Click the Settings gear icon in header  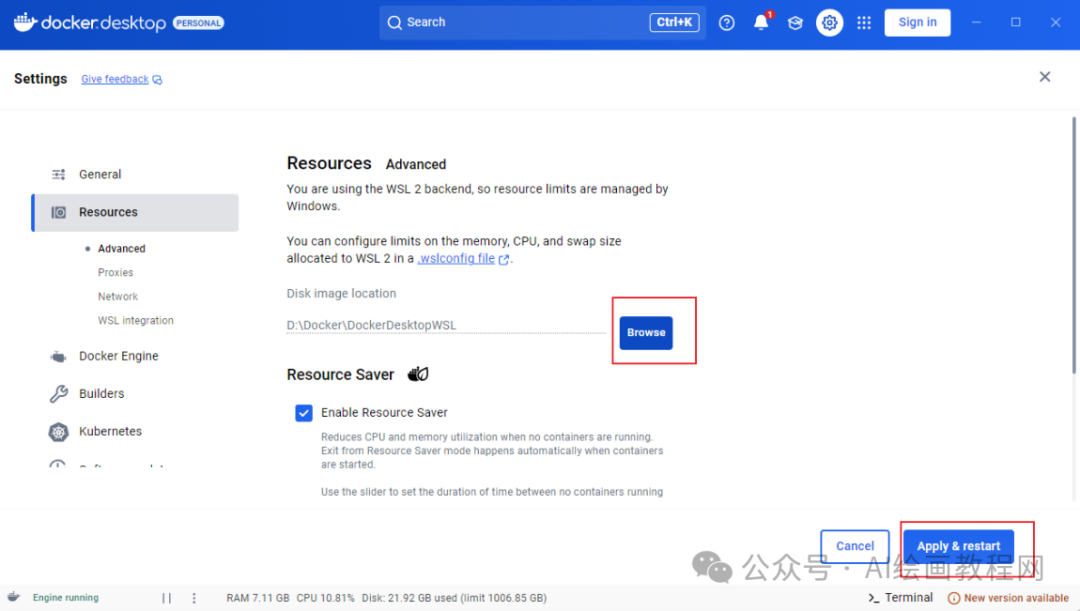click(829, 23)
